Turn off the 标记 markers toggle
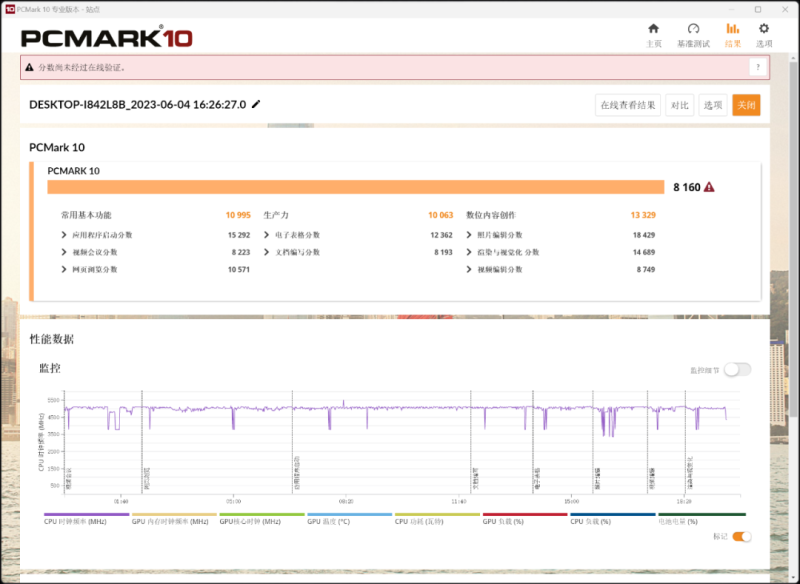 [x=741, y=537]
